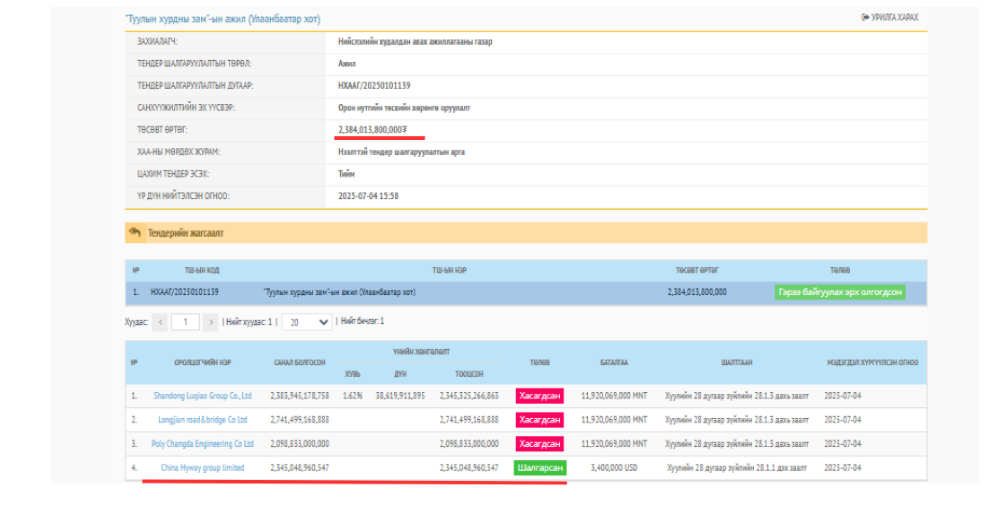
Task: Select tender row НХААГ/20250101139 in the list
Action: [184, 292]
